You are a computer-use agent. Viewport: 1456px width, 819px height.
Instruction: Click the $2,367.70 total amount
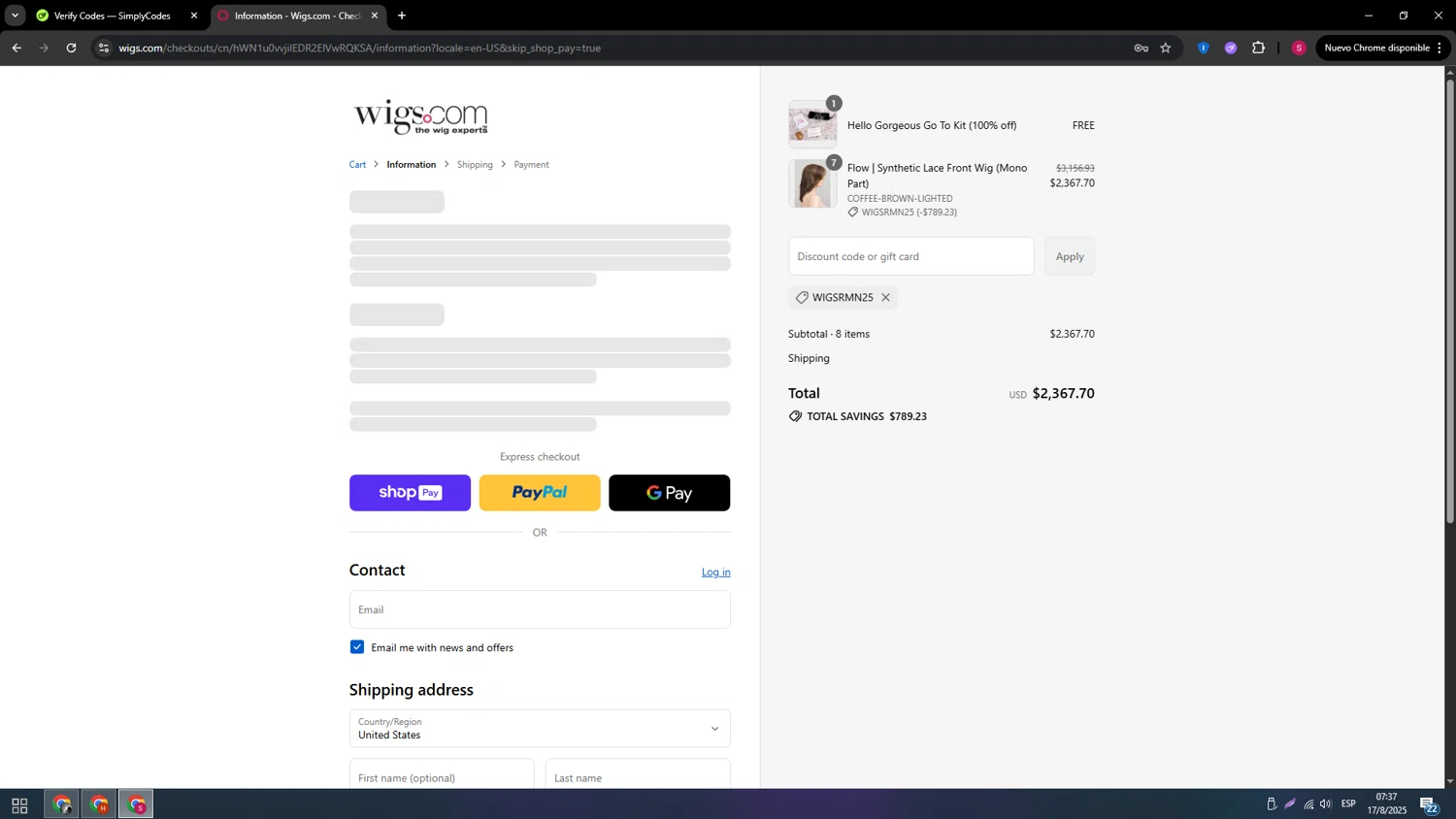click(x=1063, y=393)
